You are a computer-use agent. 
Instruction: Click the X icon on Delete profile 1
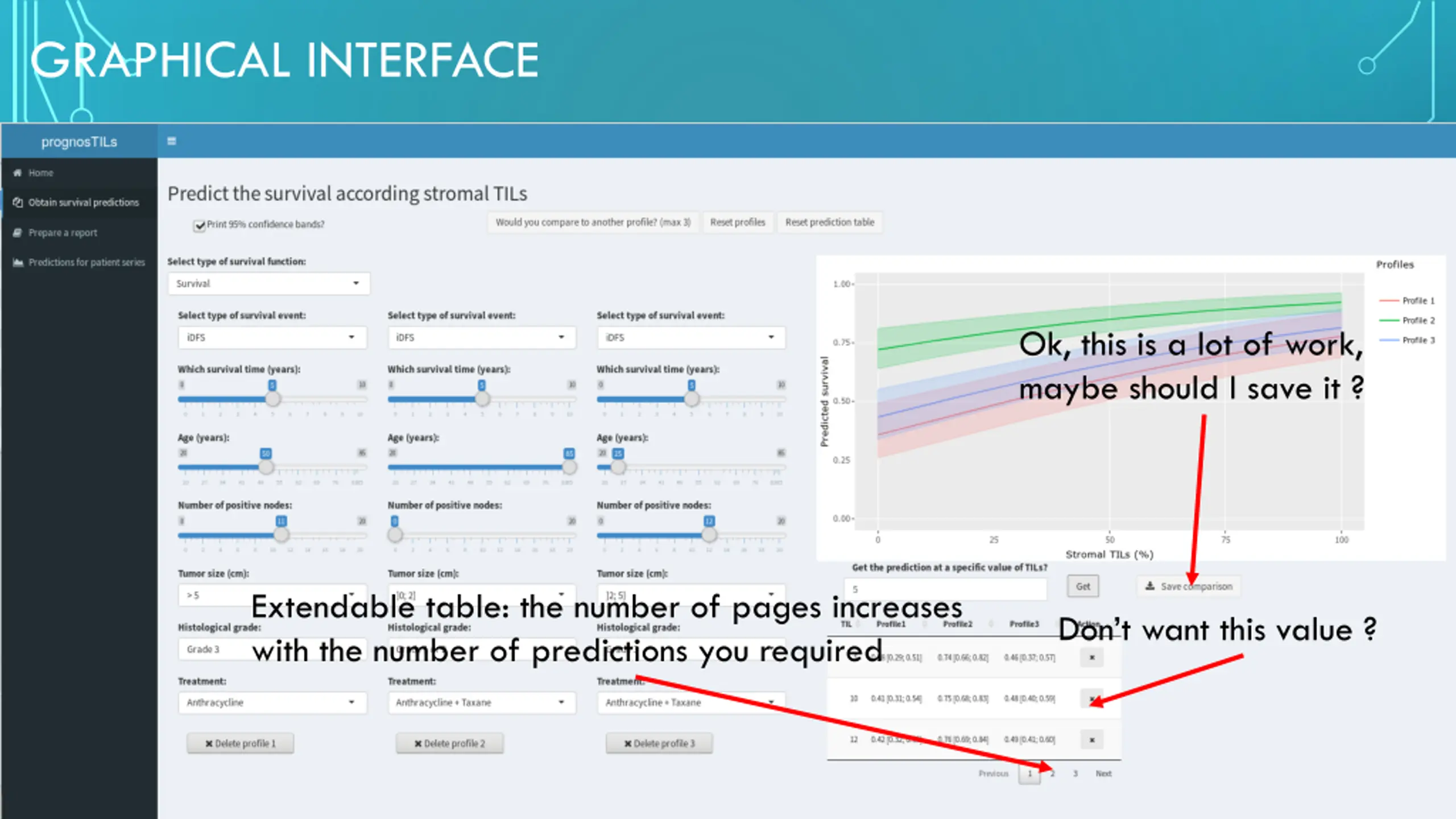(209, 743)
